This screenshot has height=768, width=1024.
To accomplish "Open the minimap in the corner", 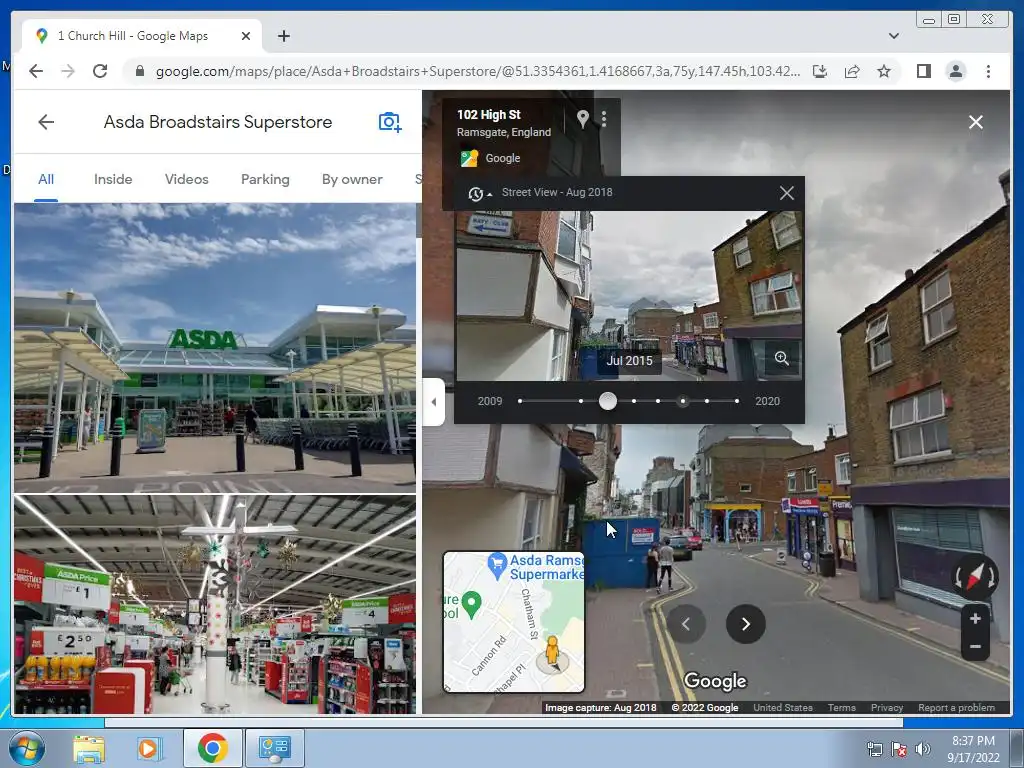I will (x=514, y=622).
